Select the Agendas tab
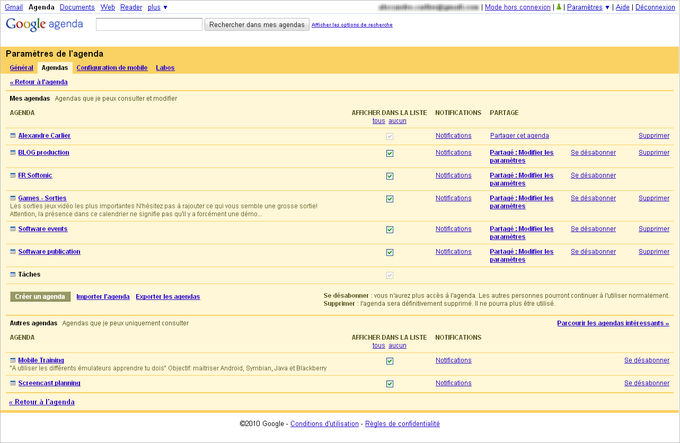 [55, 68]
